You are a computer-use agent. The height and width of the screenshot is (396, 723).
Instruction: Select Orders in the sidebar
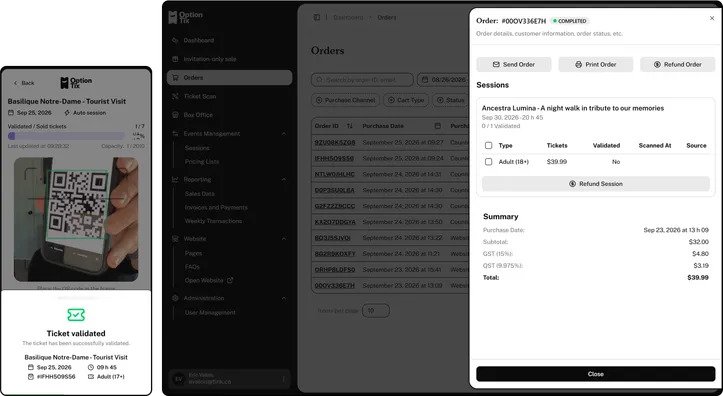pos(230,77)
